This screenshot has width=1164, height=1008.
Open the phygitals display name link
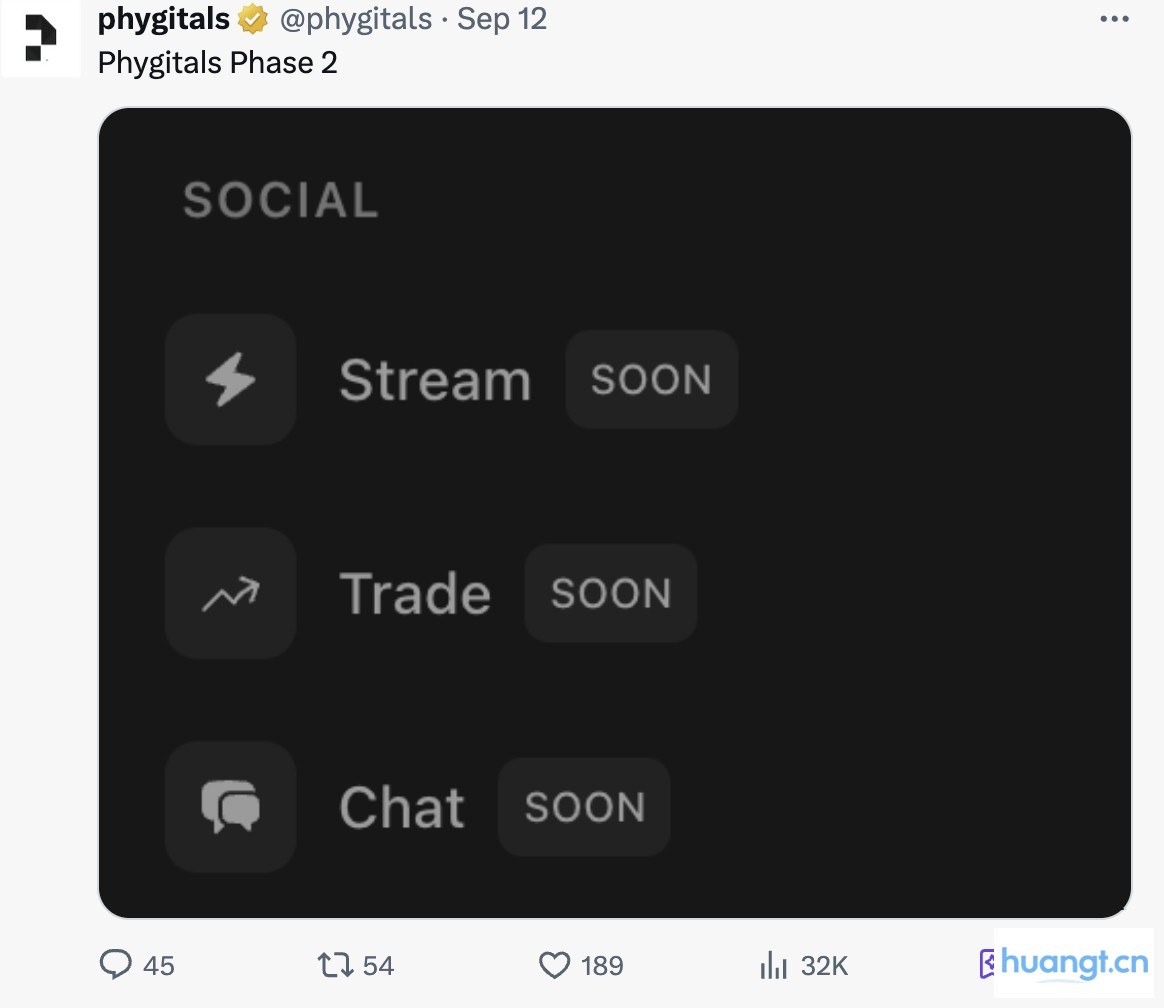(164, 19)
